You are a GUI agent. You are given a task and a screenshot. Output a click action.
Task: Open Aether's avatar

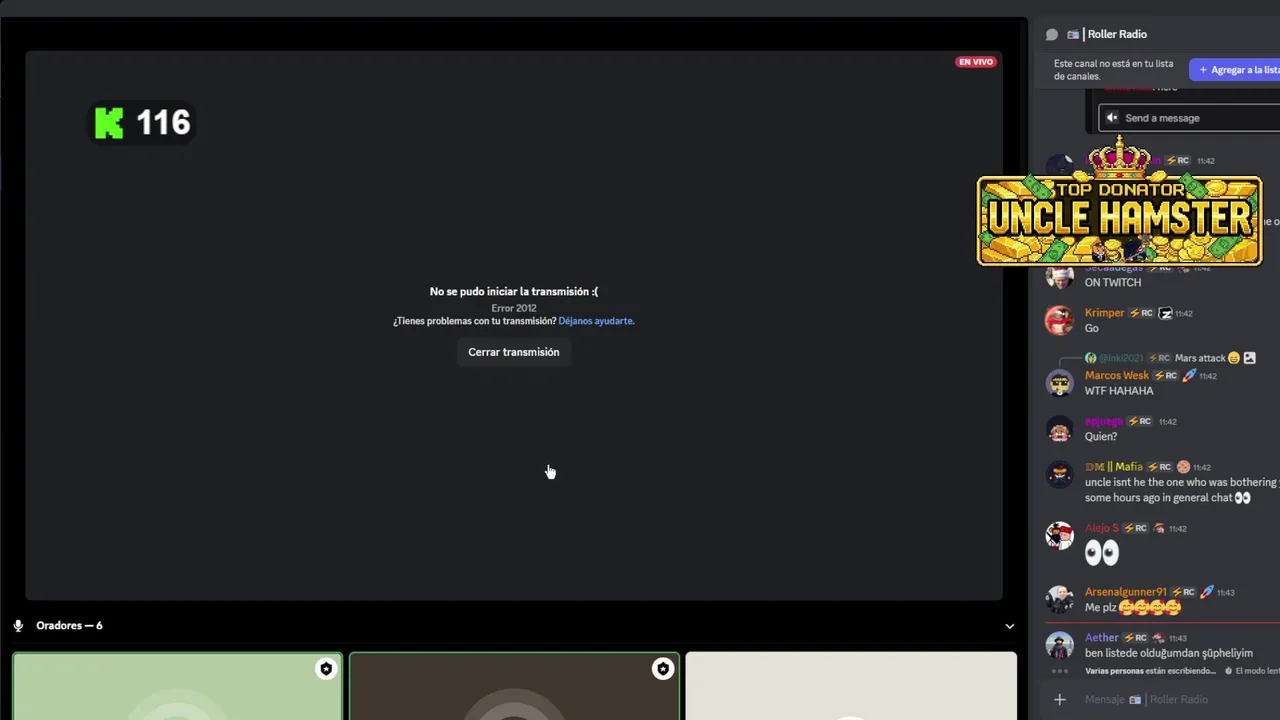[x=1059, y=645]
